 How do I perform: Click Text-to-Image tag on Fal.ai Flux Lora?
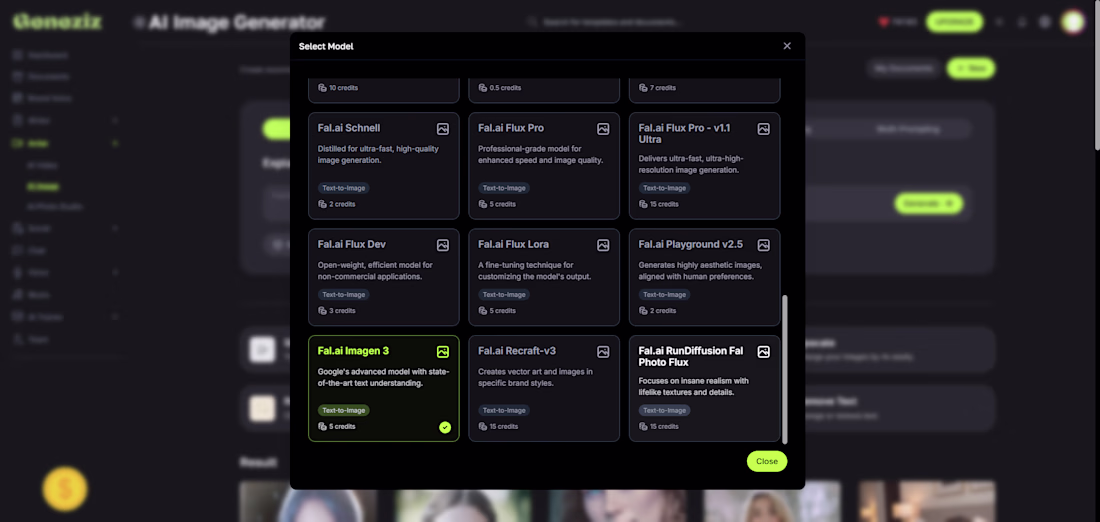pyautogui.click(x=504, y=295)
